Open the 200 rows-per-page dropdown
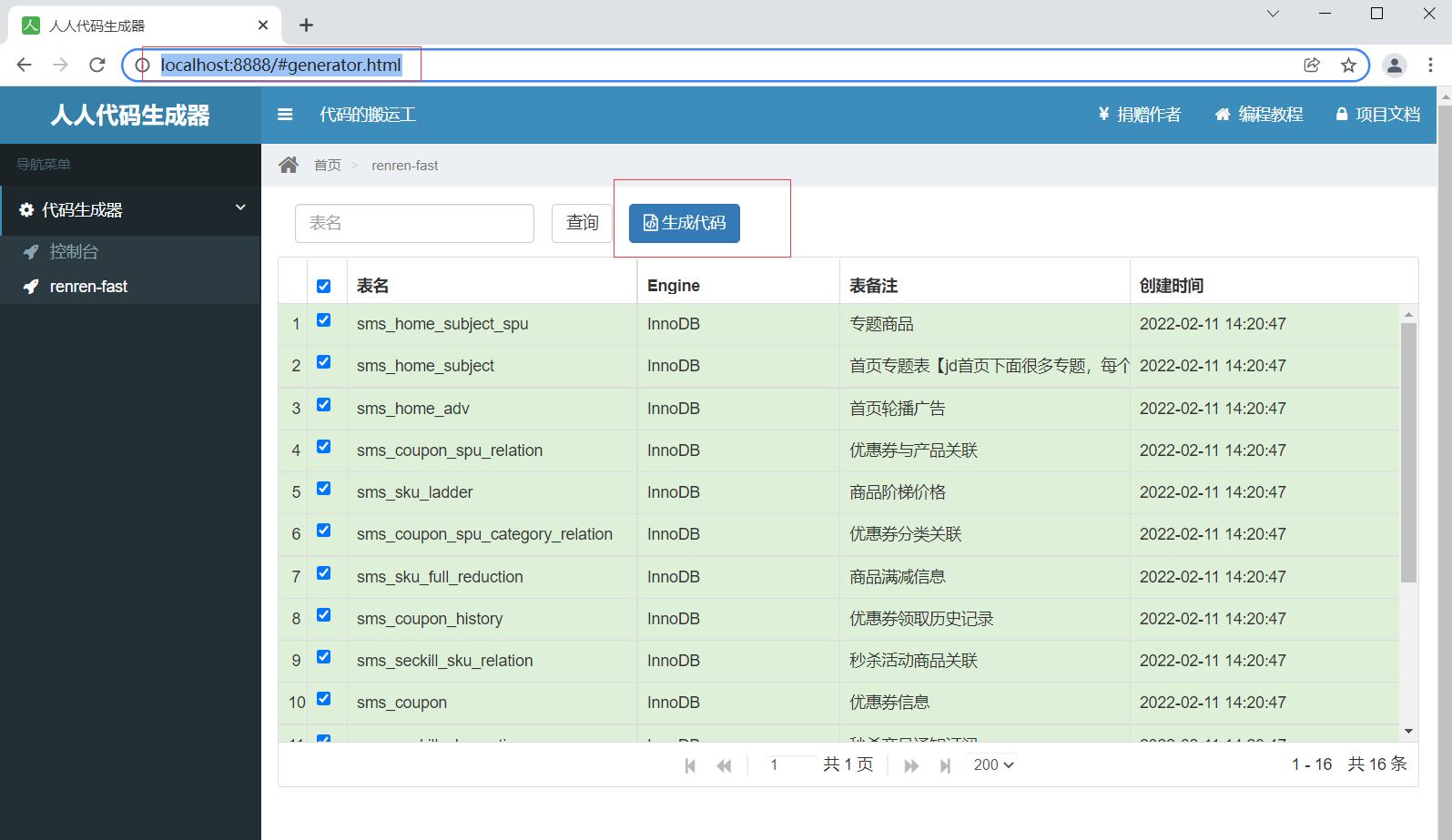Screen dimensions: 1452x840 pos(993,764)
